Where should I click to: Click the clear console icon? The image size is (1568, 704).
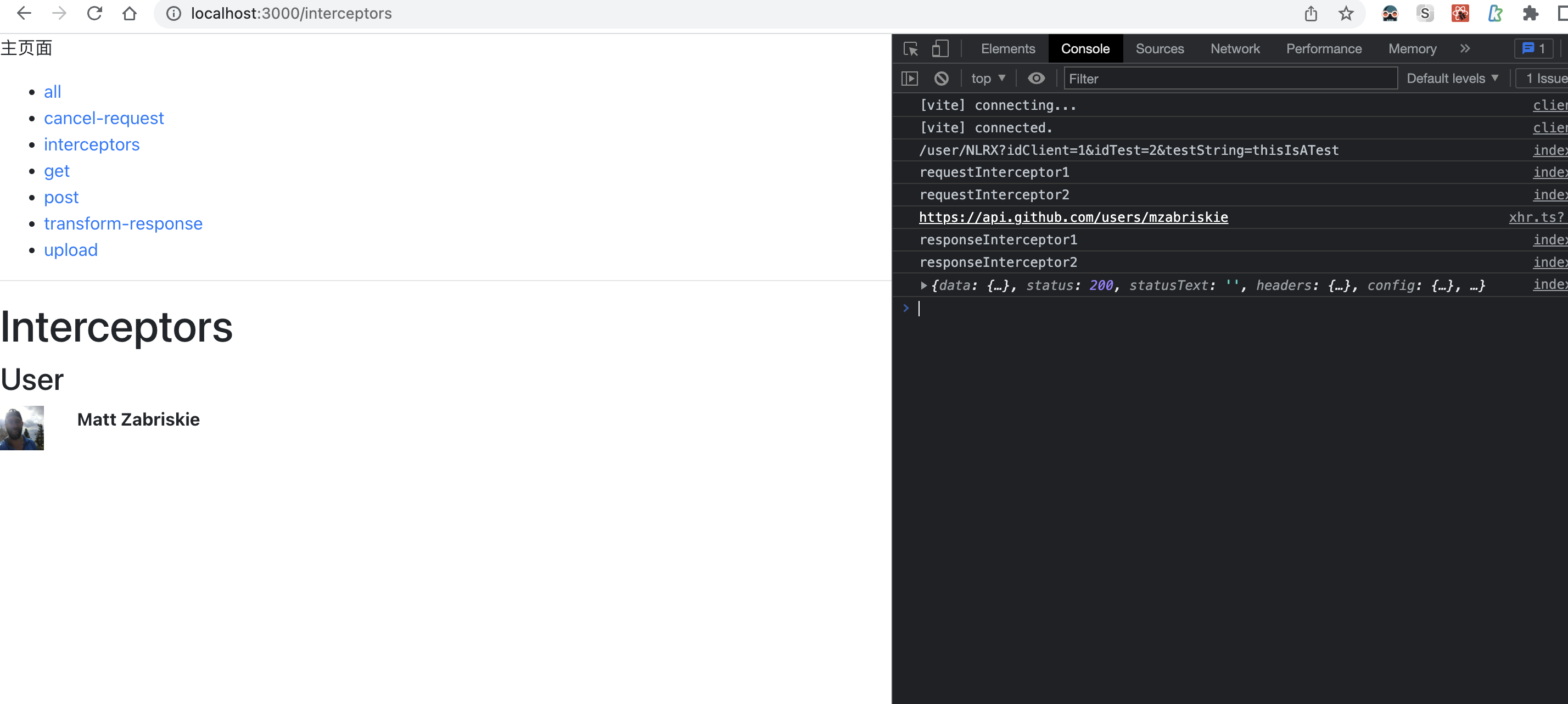click(x=940, y=78)
